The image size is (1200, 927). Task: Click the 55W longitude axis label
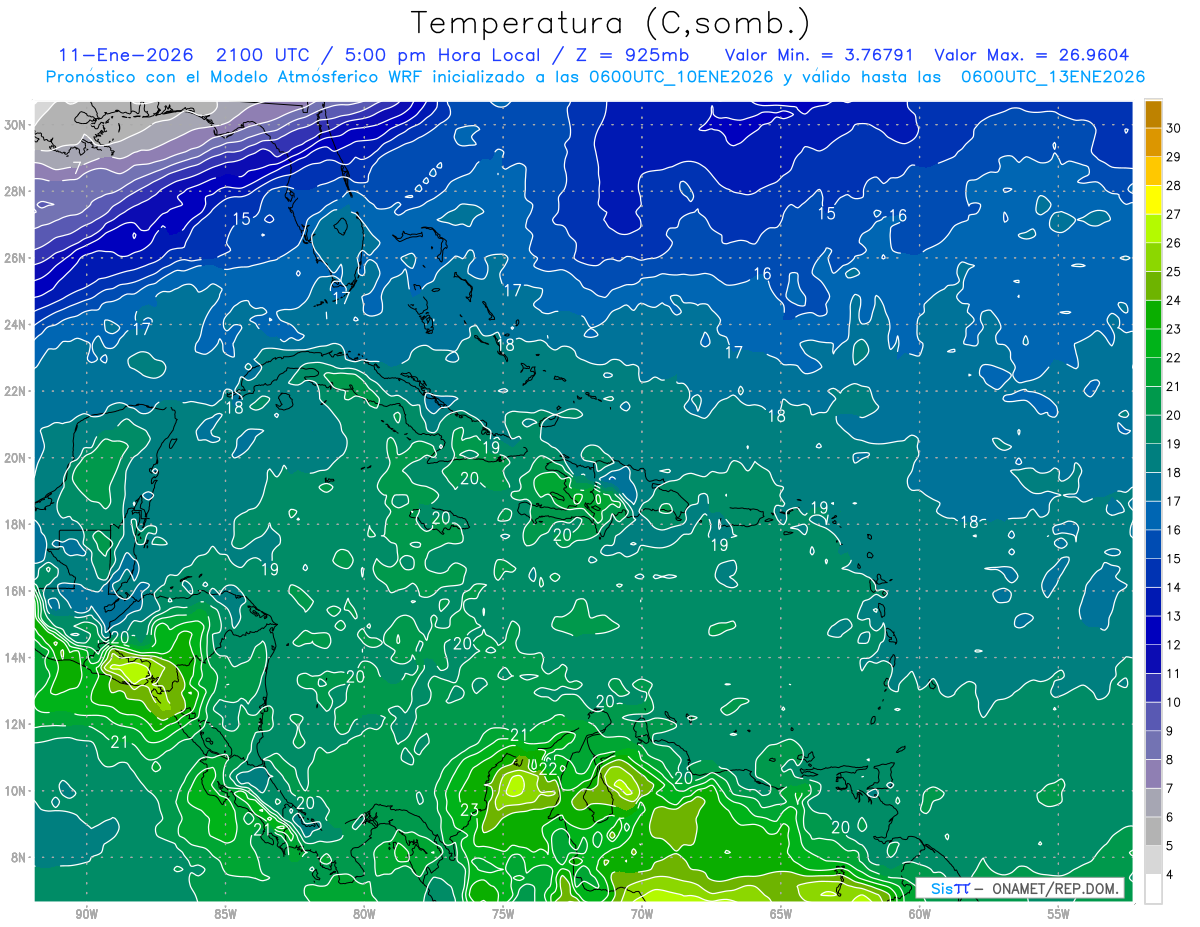click(1059, 914)
